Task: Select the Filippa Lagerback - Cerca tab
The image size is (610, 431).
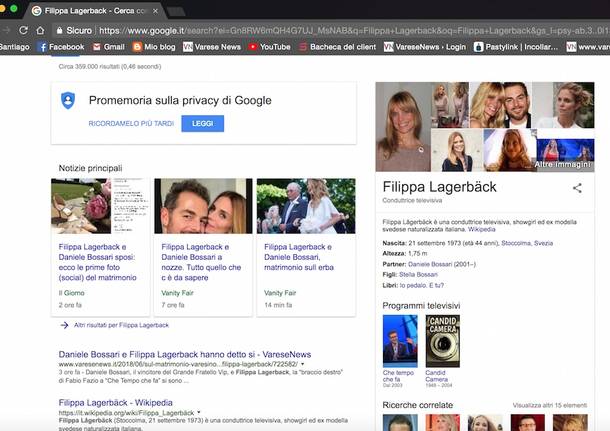Action: (93, 11)
